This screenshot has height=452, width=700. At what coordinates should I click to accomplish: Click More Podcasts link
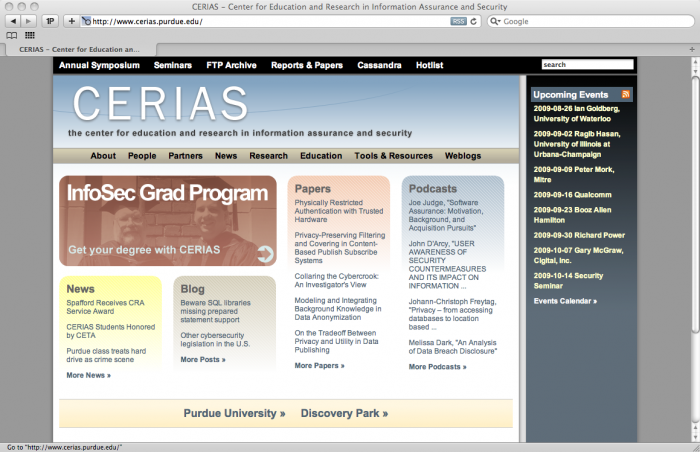(438, 367)
